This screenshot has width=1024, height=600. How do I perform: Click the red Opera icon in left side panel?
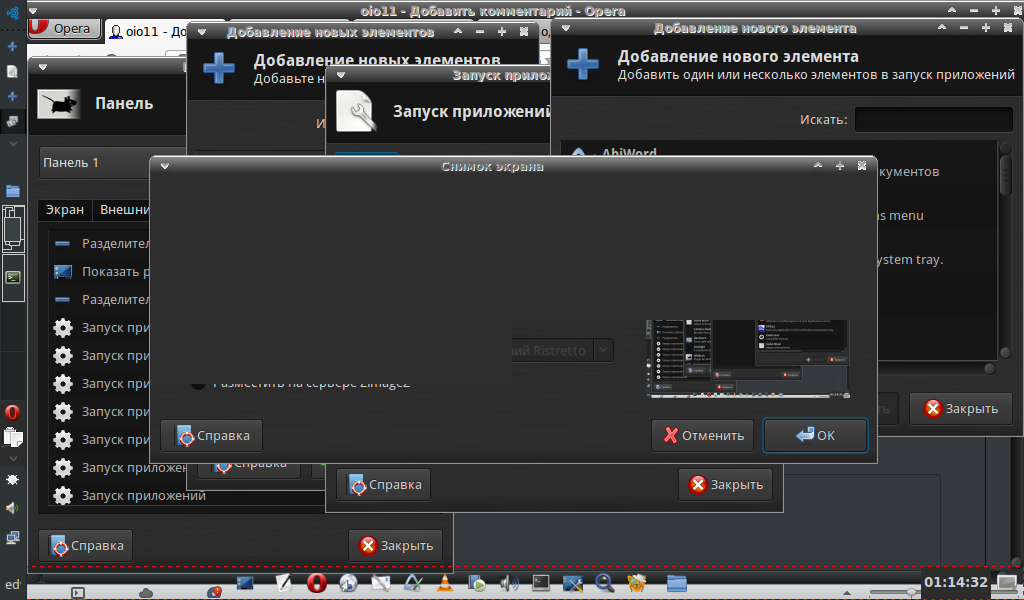point(12,413)
